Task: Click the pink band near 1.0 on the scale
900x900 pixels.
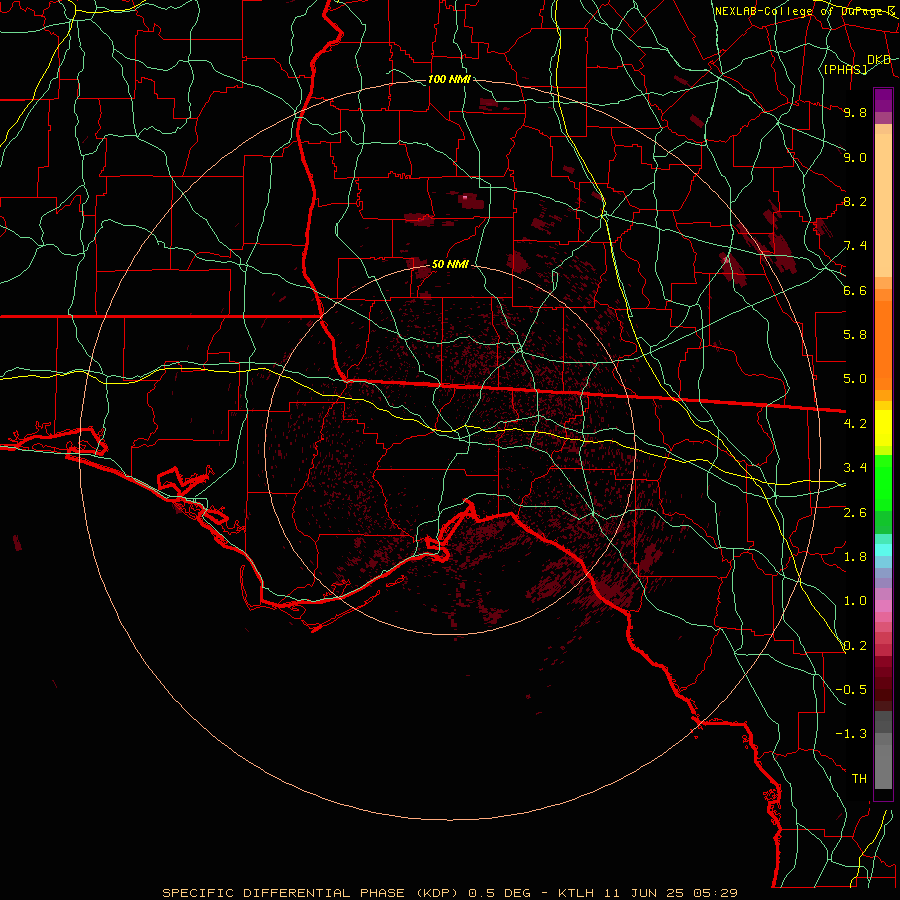Action: pyautogui.click(x=883, y=606)
